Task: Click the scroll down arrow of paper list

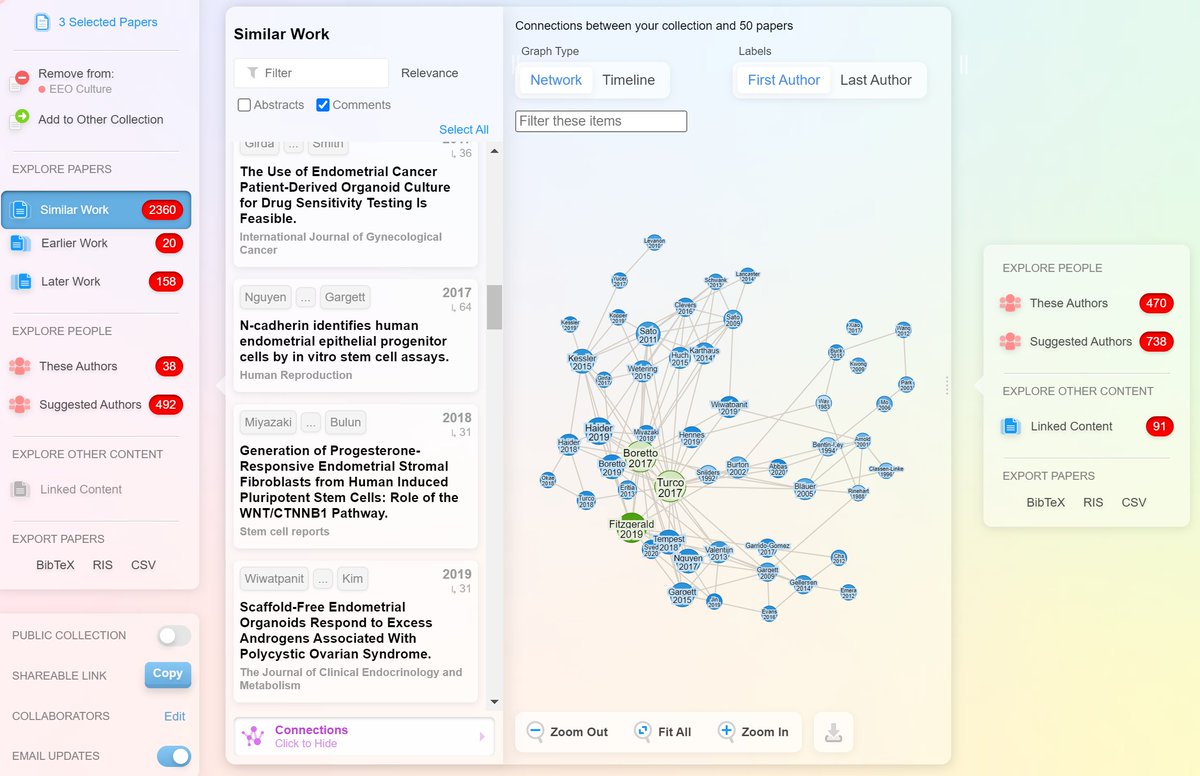Action: point(494,703)
